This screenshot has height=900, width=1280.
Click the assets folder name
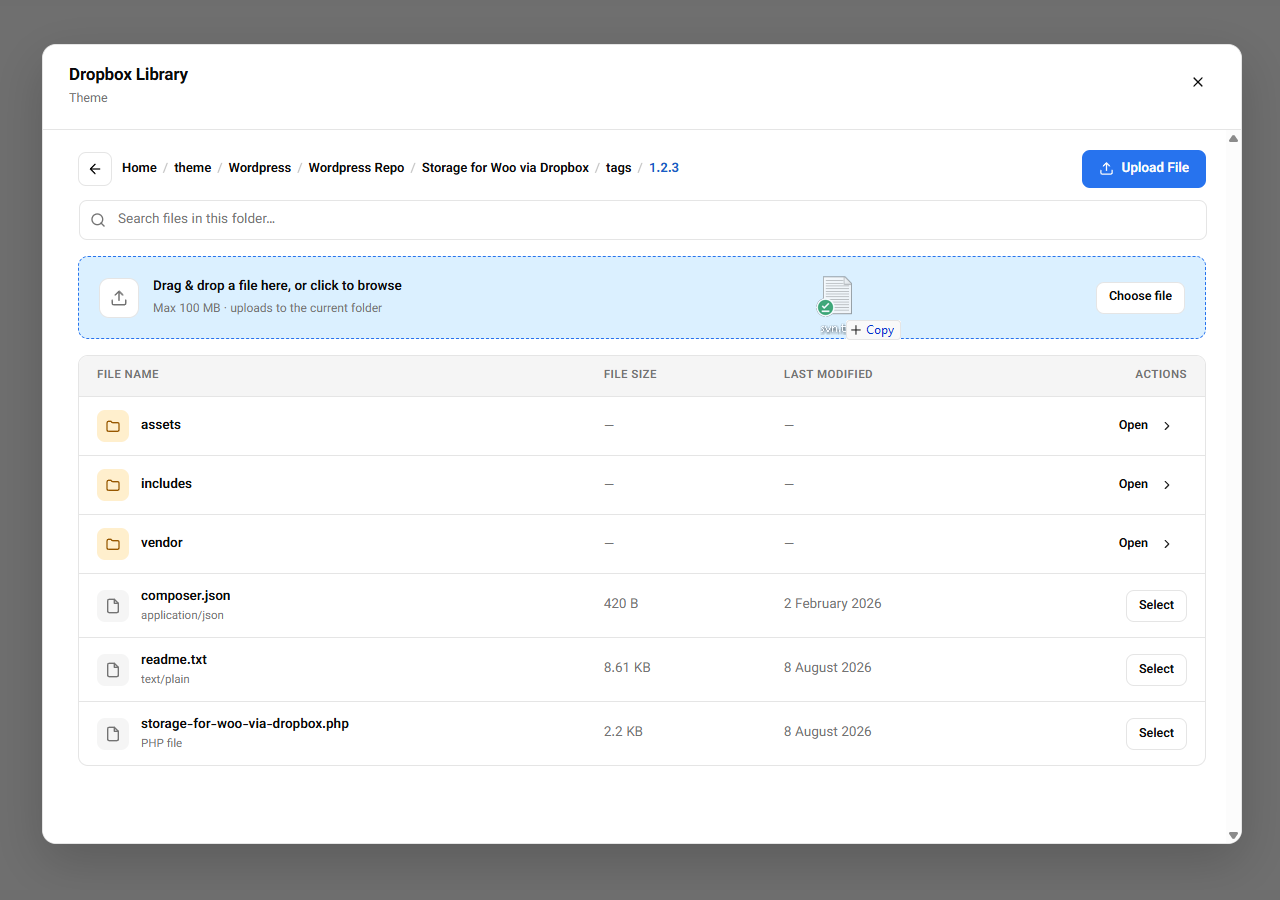click(x=161, y=425)
